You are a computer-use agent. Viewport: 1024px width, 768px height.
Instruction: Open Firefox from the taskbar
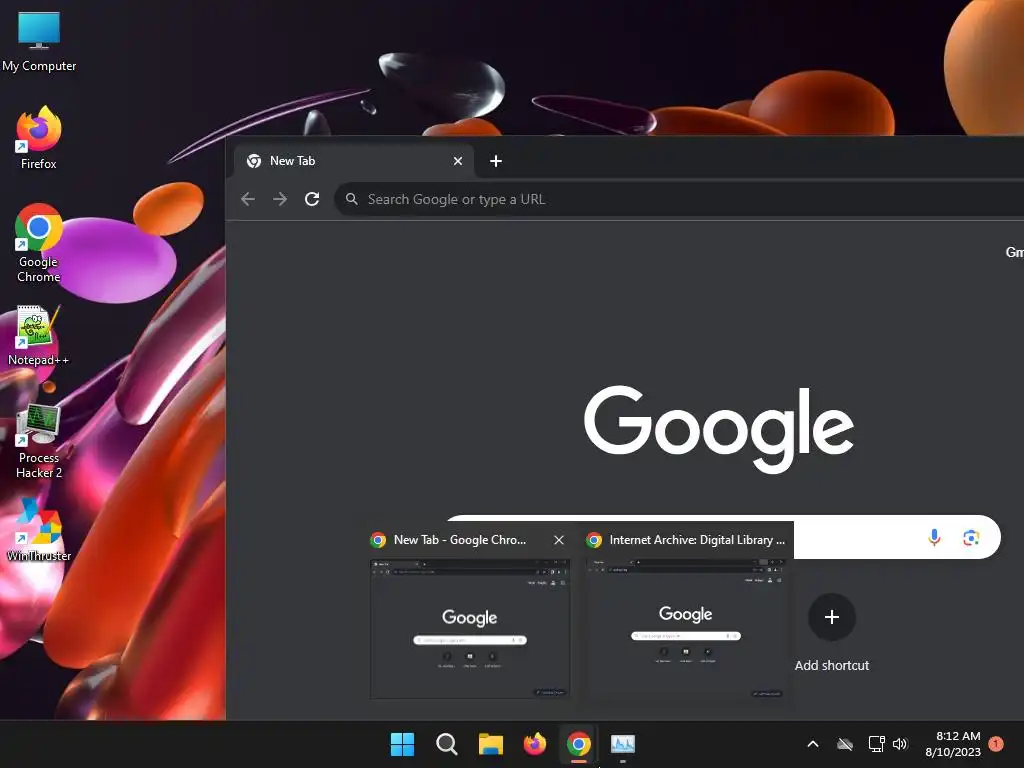tap(535, 744)
